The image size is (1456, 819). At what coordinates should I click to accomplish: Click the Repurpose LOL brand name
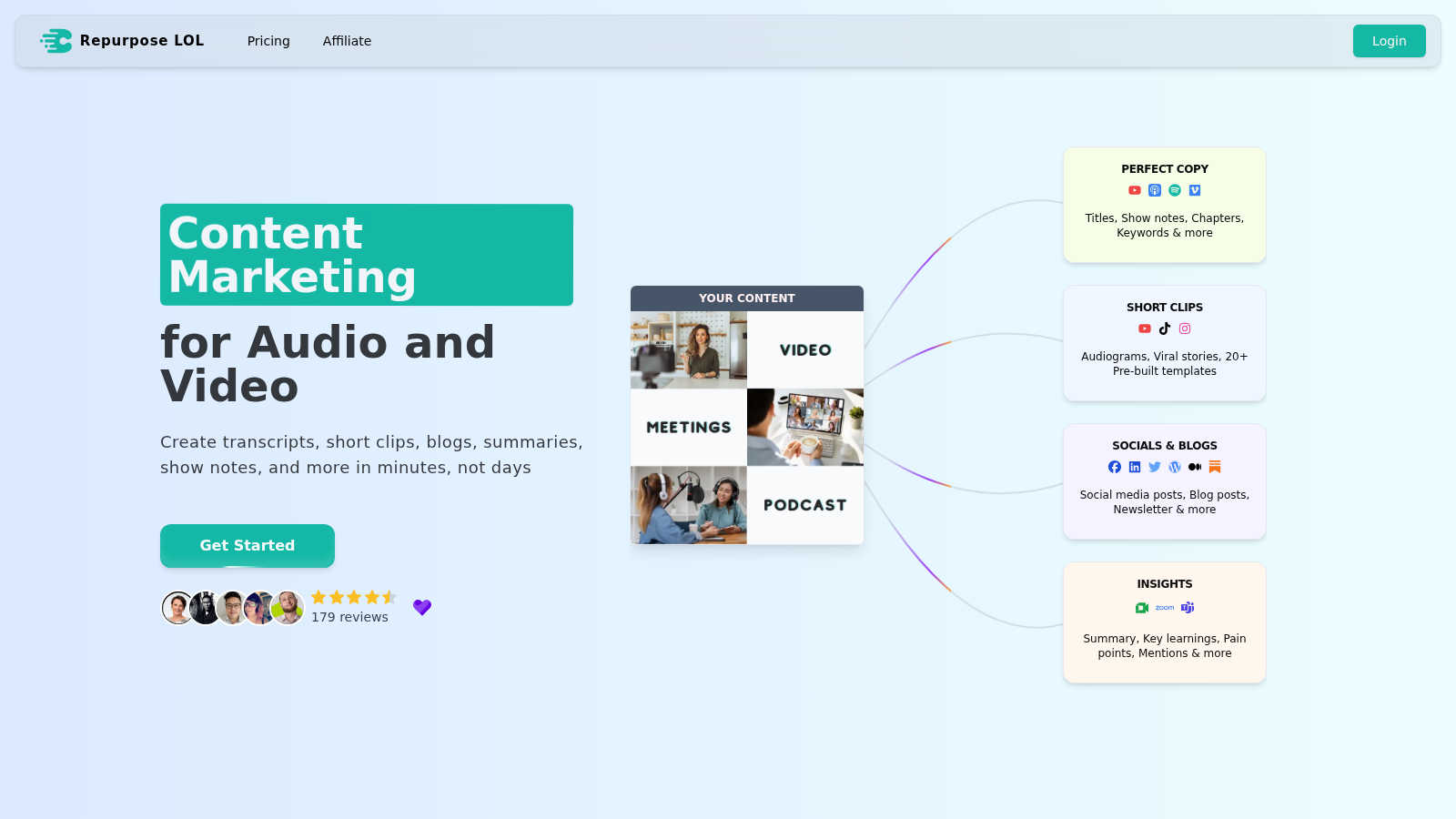click(x=142, y=40)
